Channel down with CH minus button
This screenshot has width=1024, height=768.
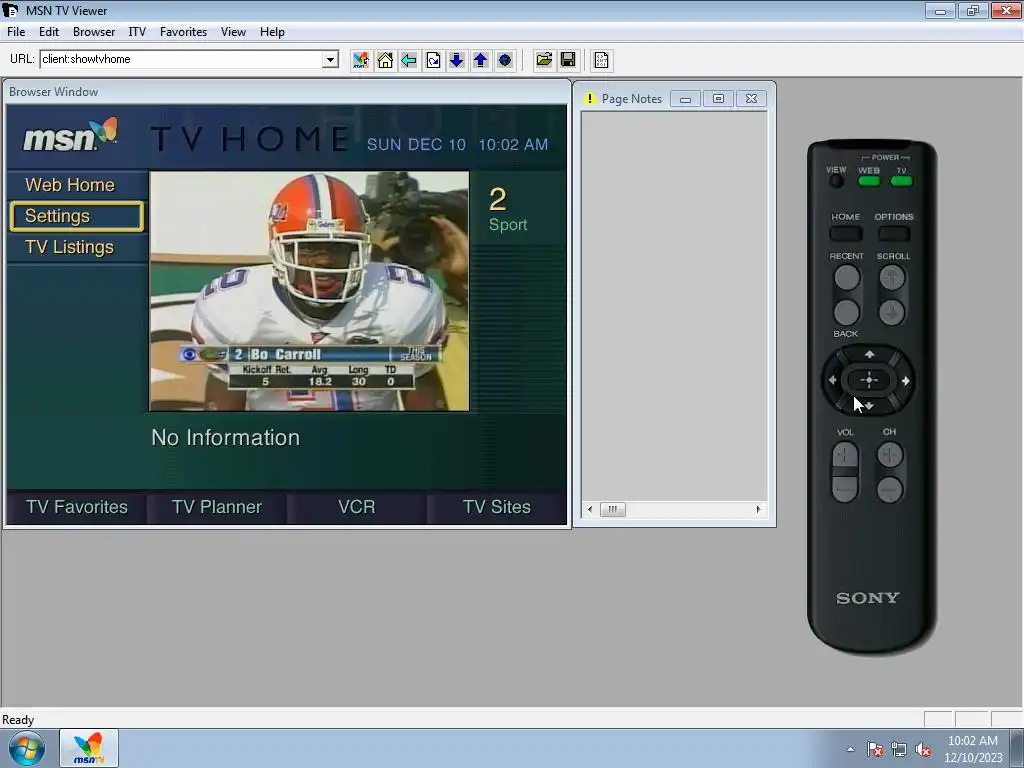pyautogui.click(x=890, y=489)
